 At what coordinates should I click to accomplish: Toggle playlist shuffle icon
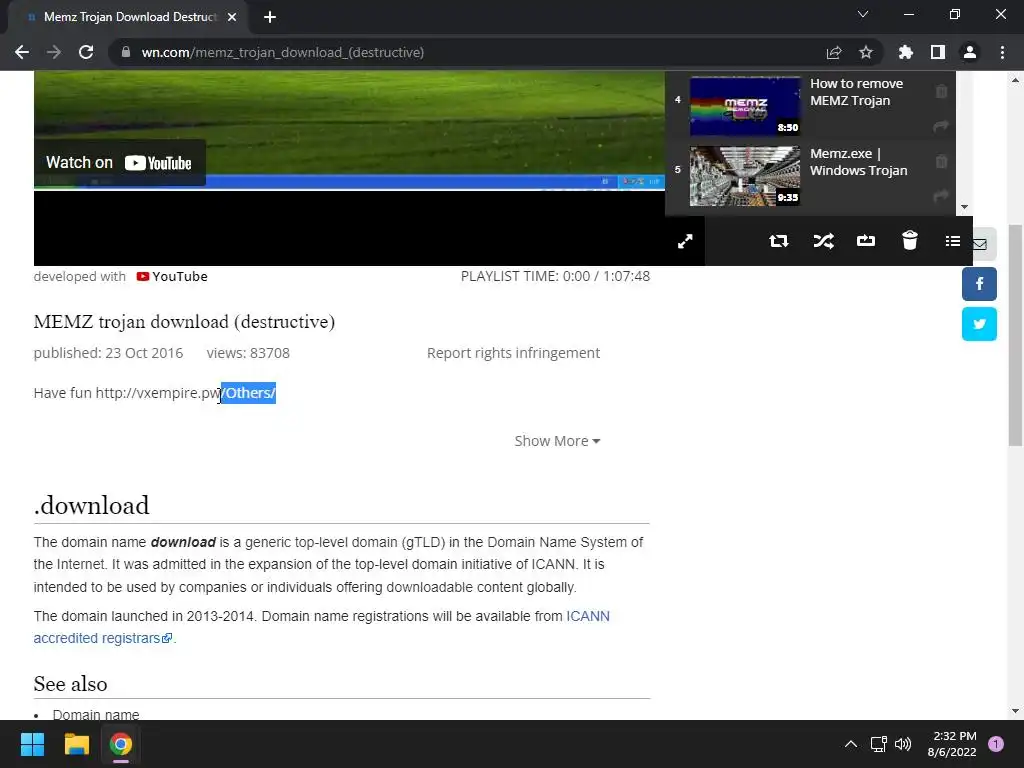point(824,242)
